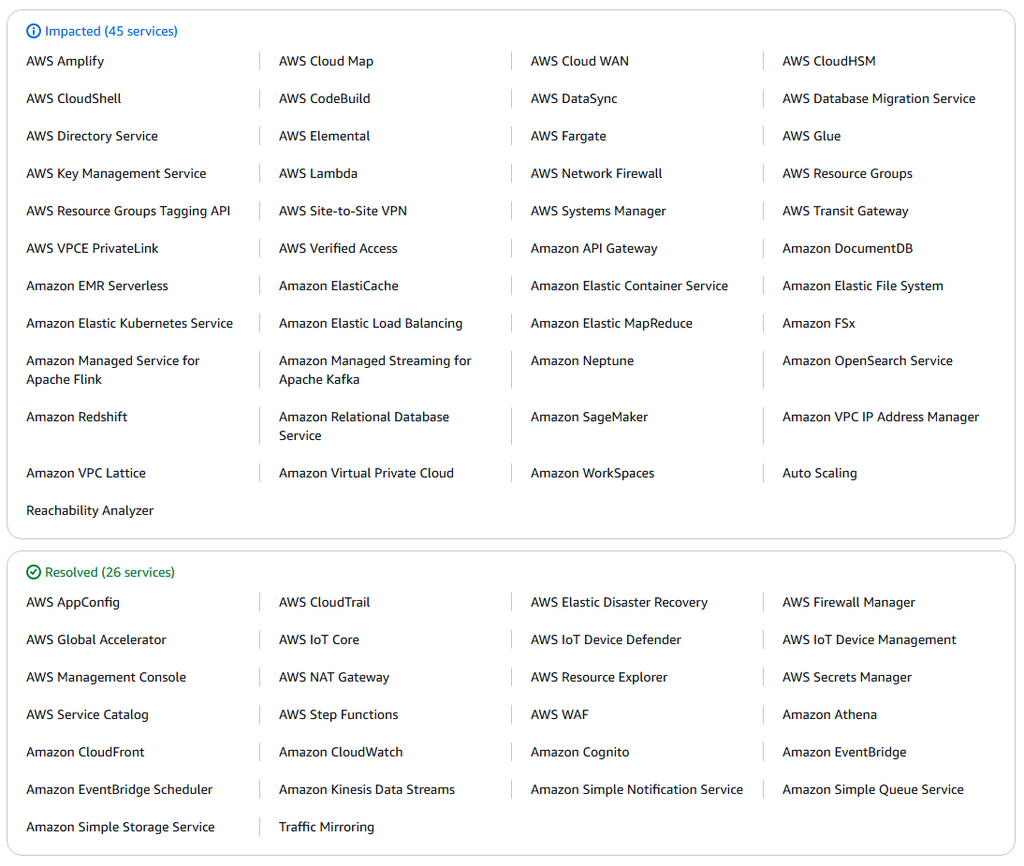This screenshot has height=866, width=1024.
Task: Collapse the Resolved (26 services) section header
Action: click(x=109, y=573)
